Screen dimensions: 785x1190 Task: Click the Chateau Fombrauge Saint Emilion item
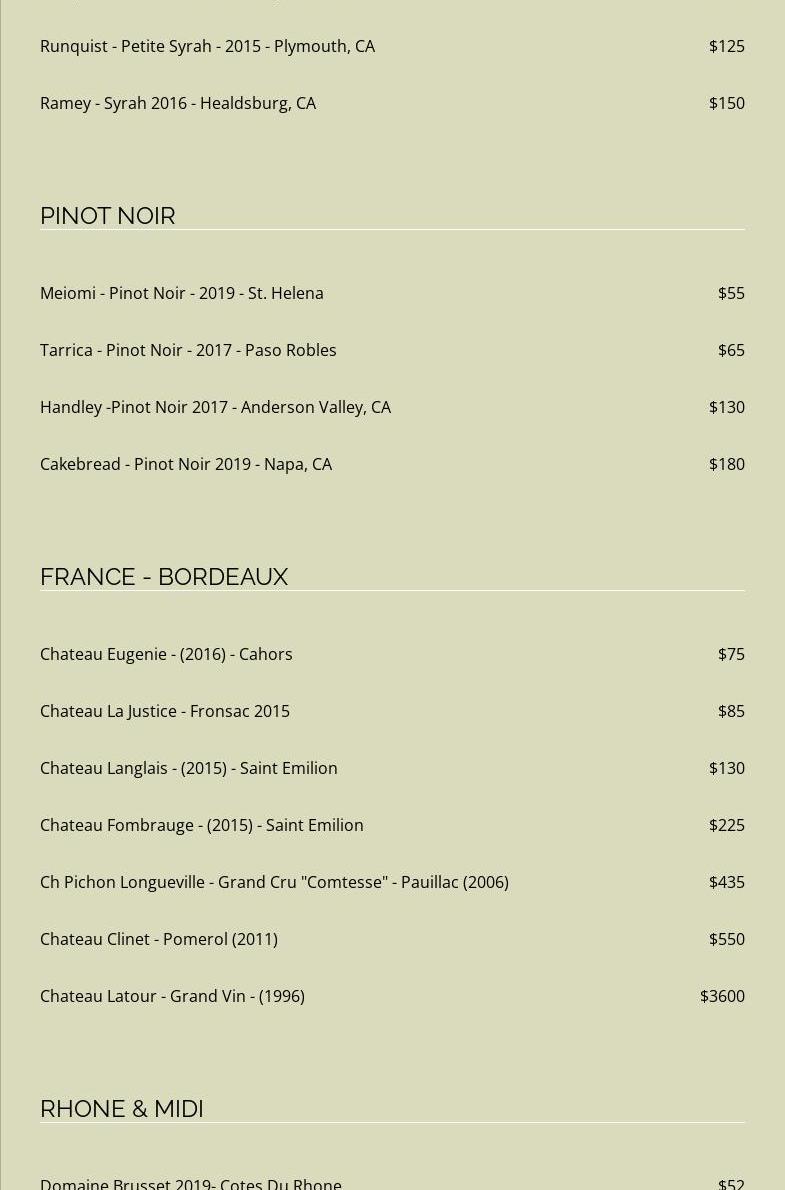pos(201,825)
